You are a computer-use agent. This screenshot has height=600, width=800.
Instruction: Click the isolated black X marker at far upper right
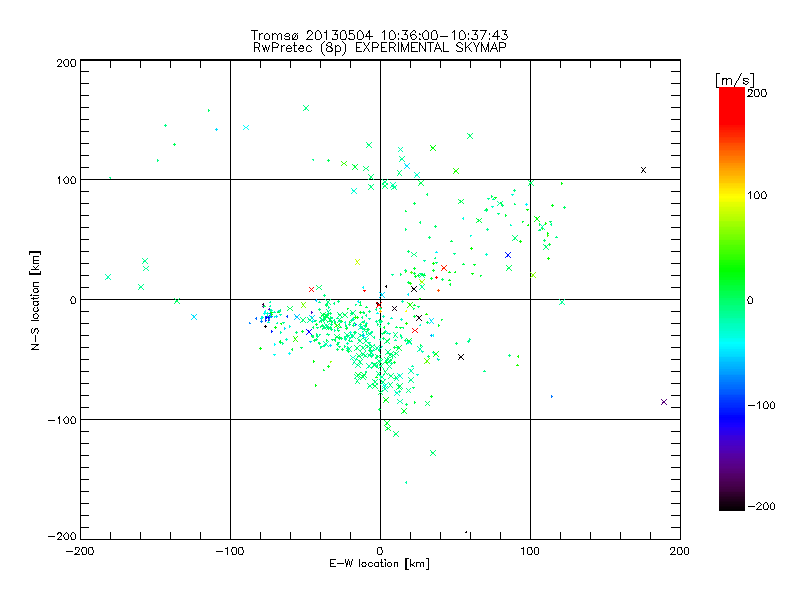point(643,170)
